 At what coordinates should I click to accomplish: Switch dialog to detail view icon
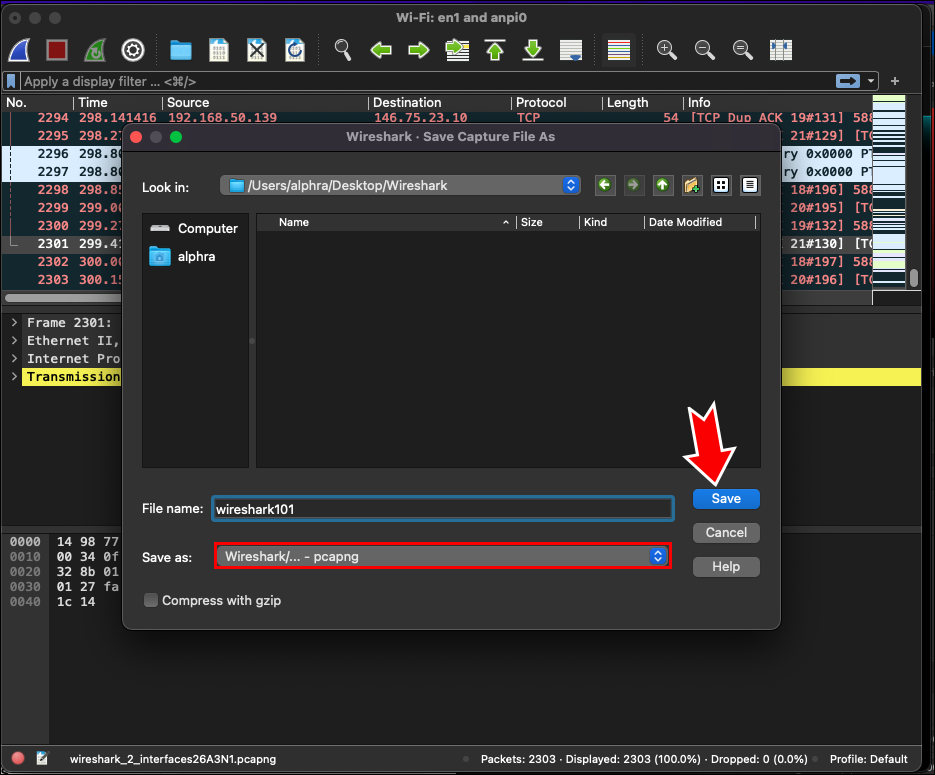(x=750, y=185)
